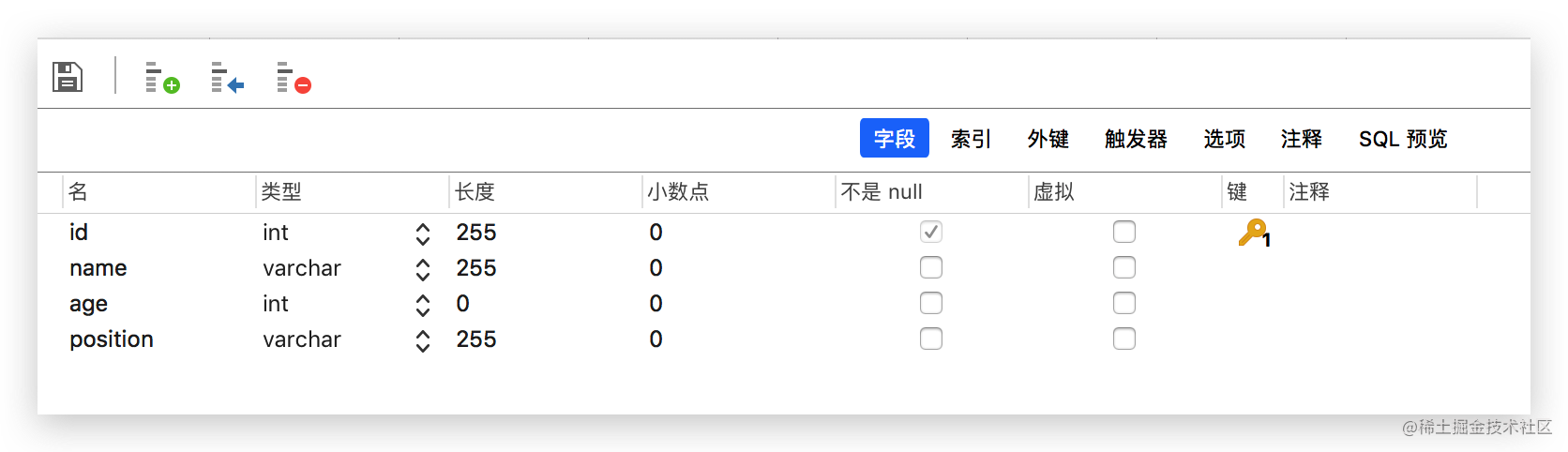Enable the "不是 null" checkbox for the age field
1568x452 pixels.
tap(931, 303)
